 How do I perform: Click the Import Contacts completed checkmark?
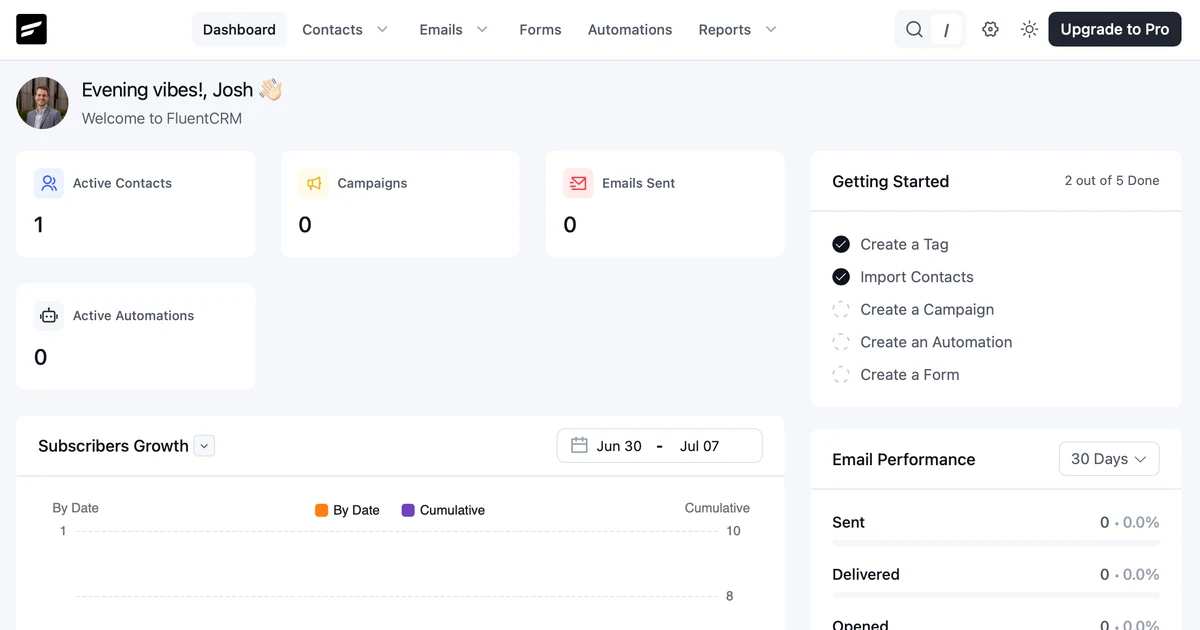click(841, 277)
